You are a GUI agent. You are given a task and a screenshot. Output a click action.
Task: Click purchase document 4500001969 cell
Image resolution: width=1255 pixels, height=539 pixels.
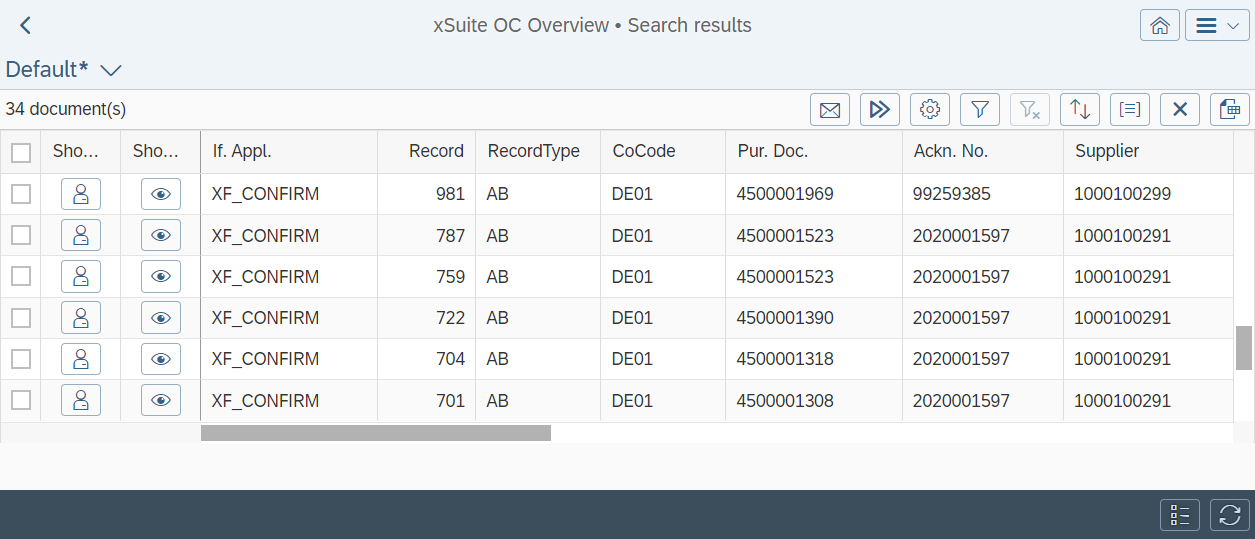(x=785, y=194)
